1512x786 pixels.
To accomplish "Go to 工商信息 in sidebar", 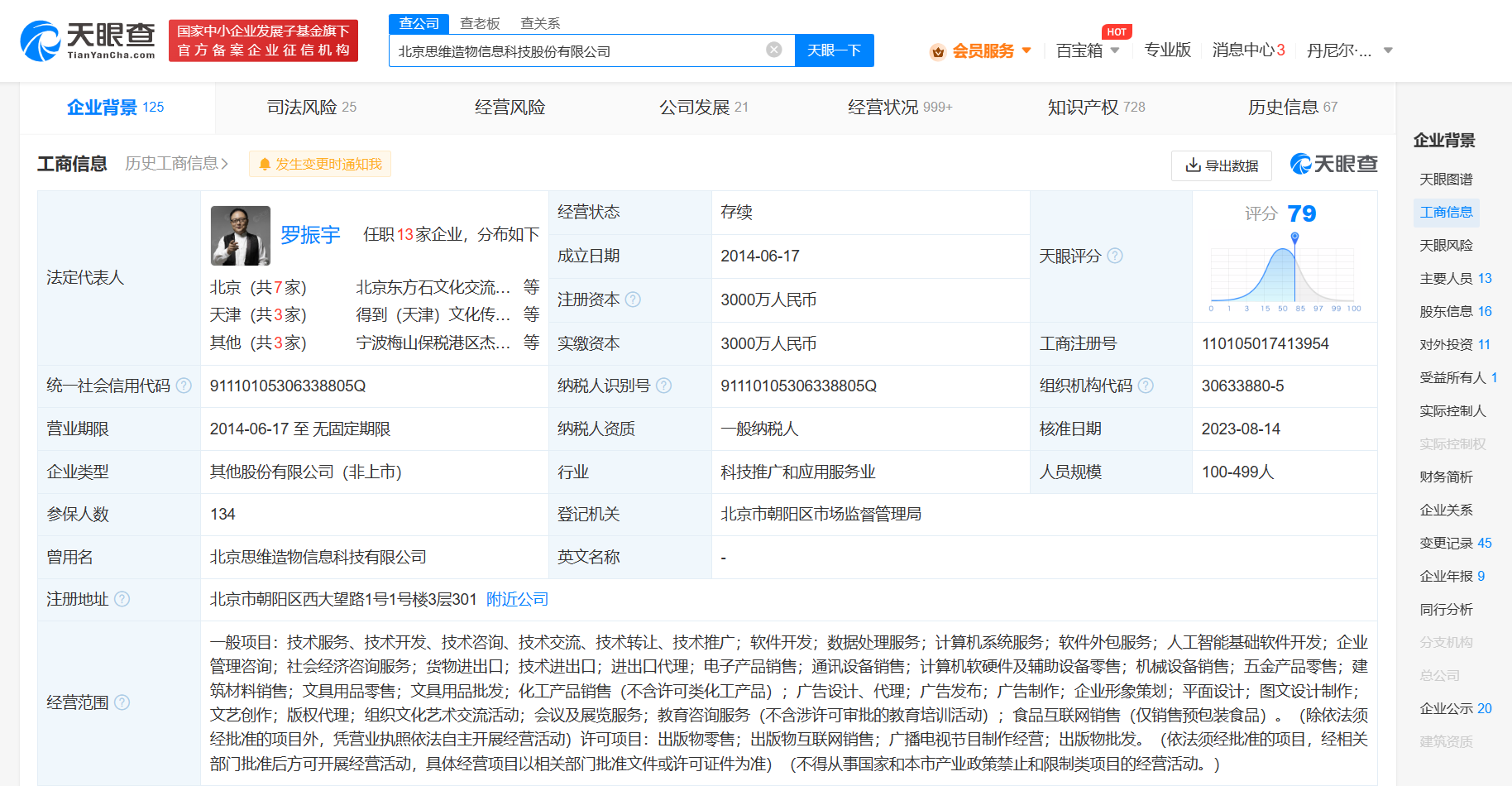I will point(1446,212).
